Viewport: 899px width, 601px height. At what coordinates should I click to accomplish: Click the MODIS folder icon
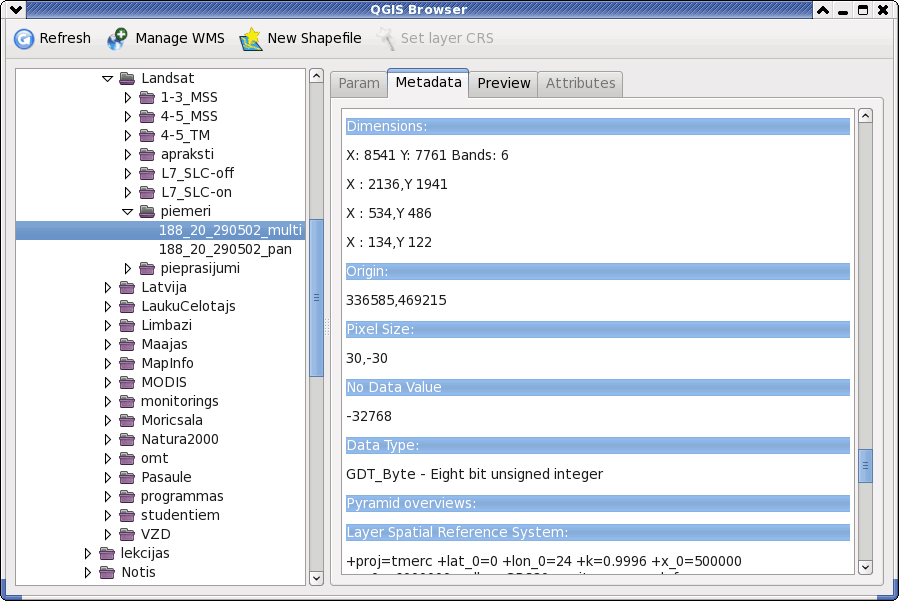point(127,381)
